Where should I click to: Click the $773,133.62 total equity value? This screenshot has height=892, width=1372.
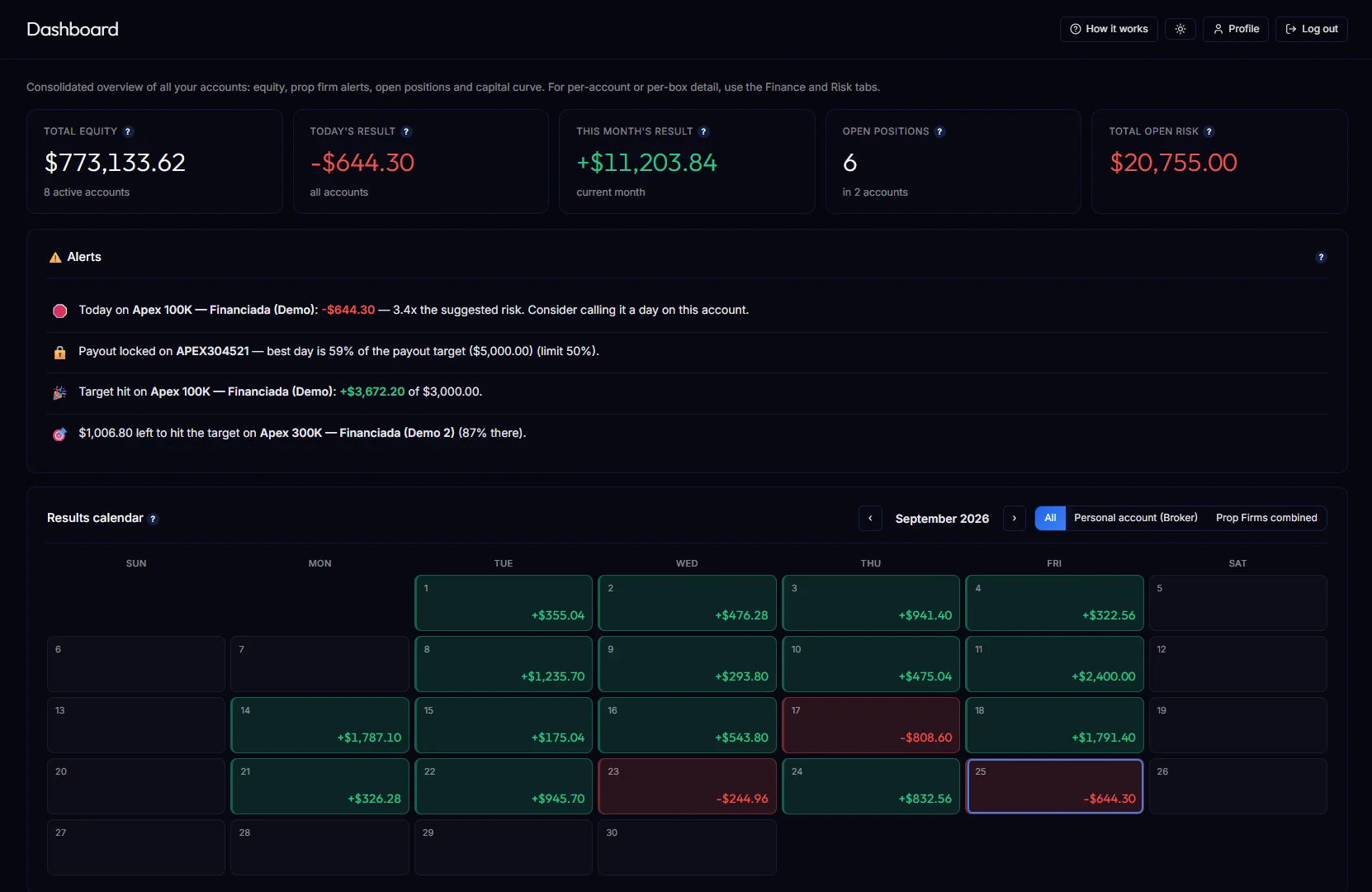click(115, 163)
